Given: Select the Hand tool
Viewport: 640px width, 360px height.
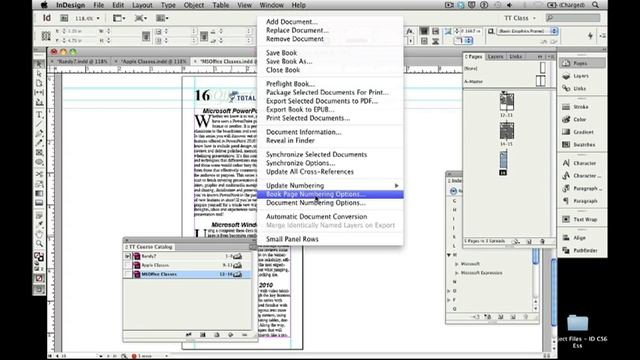Looking at the screenshot, I should coord(39,234).
